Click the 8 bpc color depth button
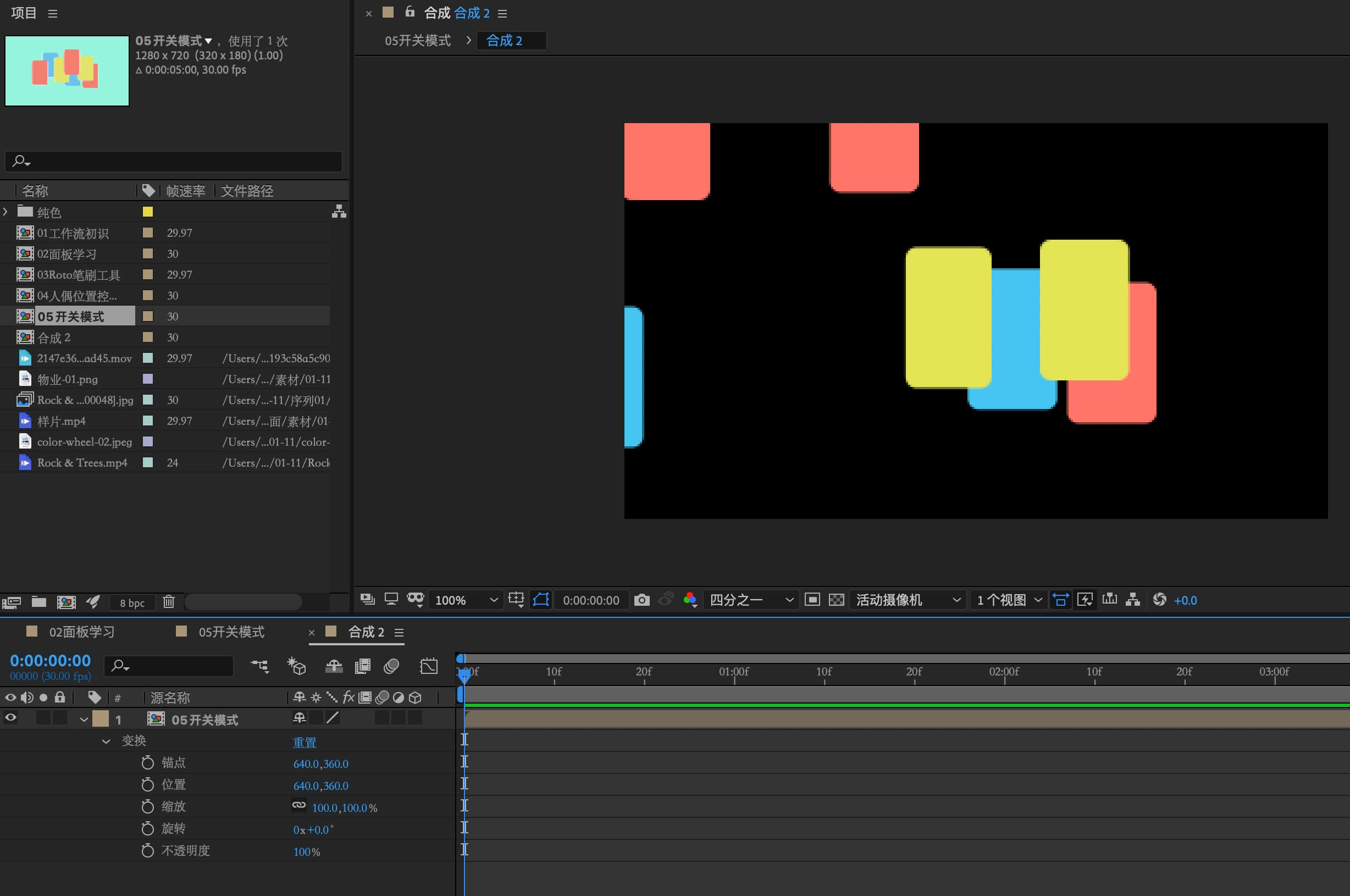The height and width of the screenshot is (896, 1350). (x=132, y=603)
